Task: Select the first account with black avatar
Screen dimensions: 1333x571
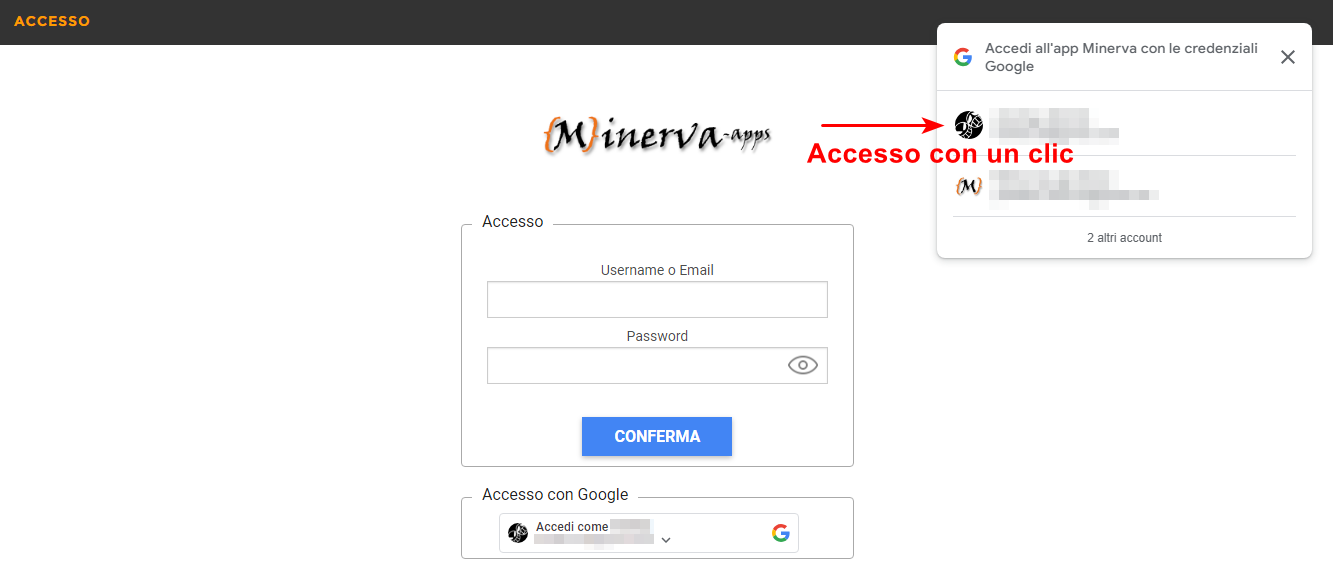Action: point(1124,124)
